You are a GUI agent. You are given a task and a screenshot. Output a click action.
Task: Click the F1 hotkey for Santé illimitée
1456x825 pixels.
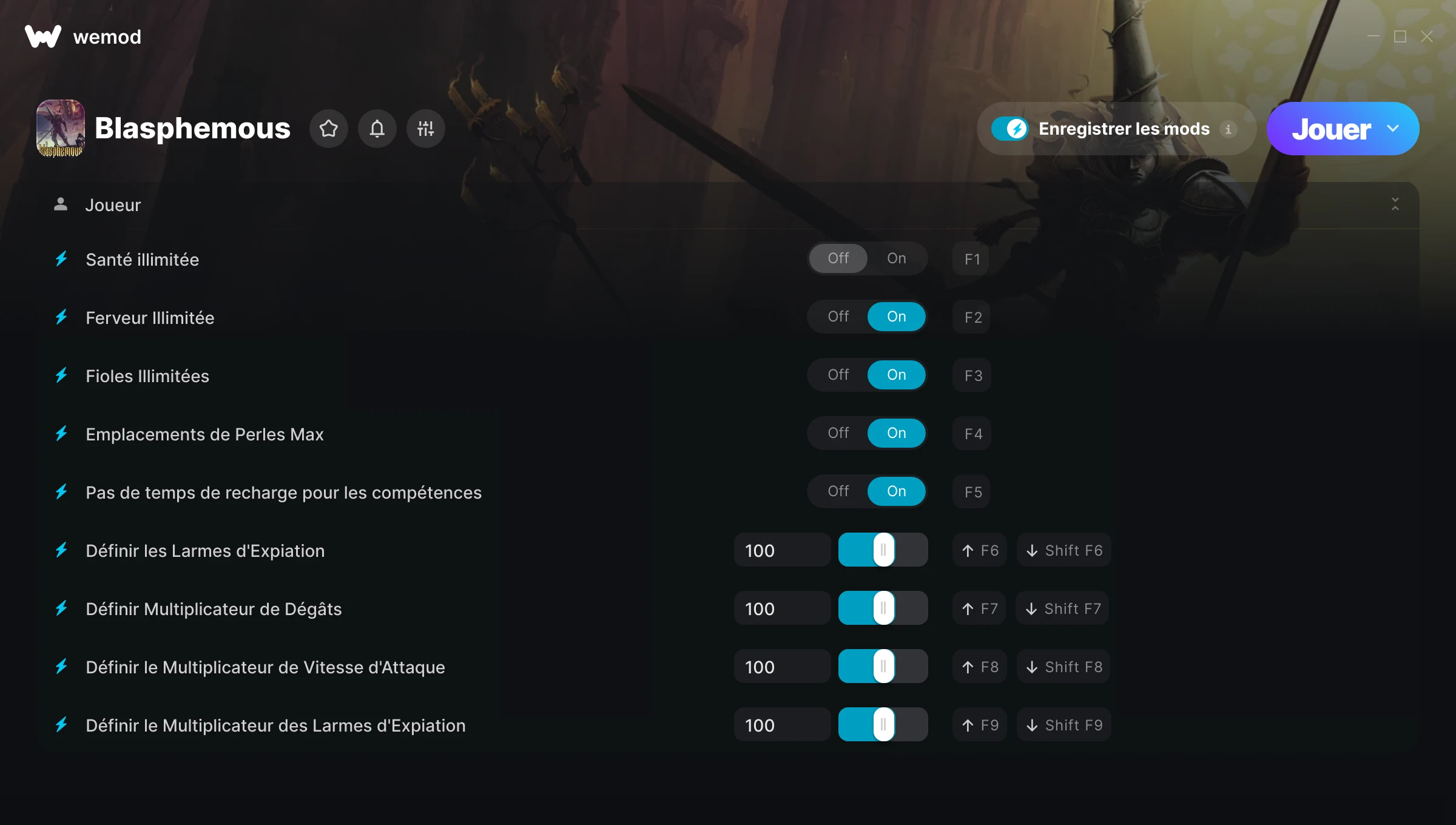(x=972, y=259)
